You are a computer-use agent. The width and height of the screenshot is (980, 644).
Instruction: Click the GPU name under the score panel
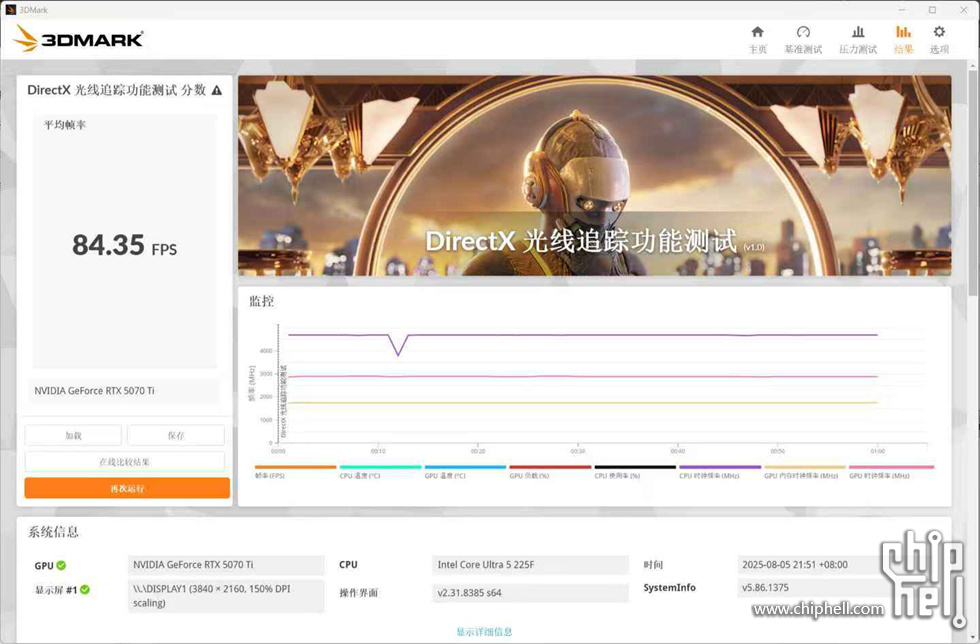coord(94,391)
